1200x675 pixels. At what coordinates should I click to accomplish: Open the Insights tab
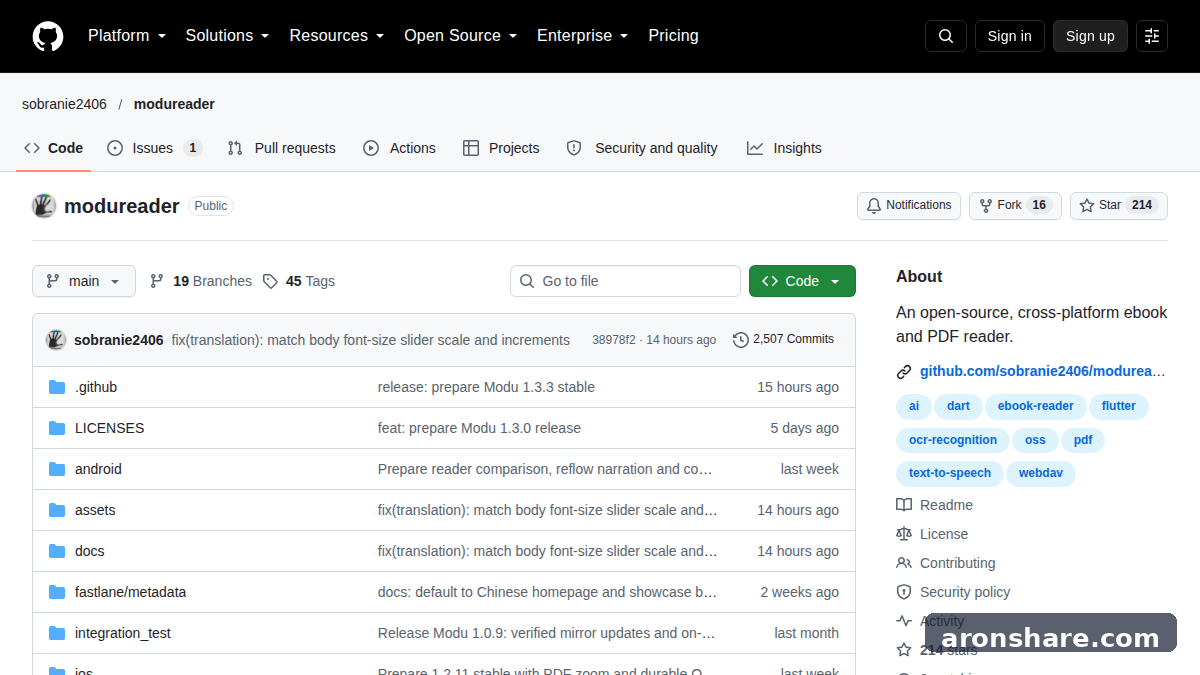point(784,148)
